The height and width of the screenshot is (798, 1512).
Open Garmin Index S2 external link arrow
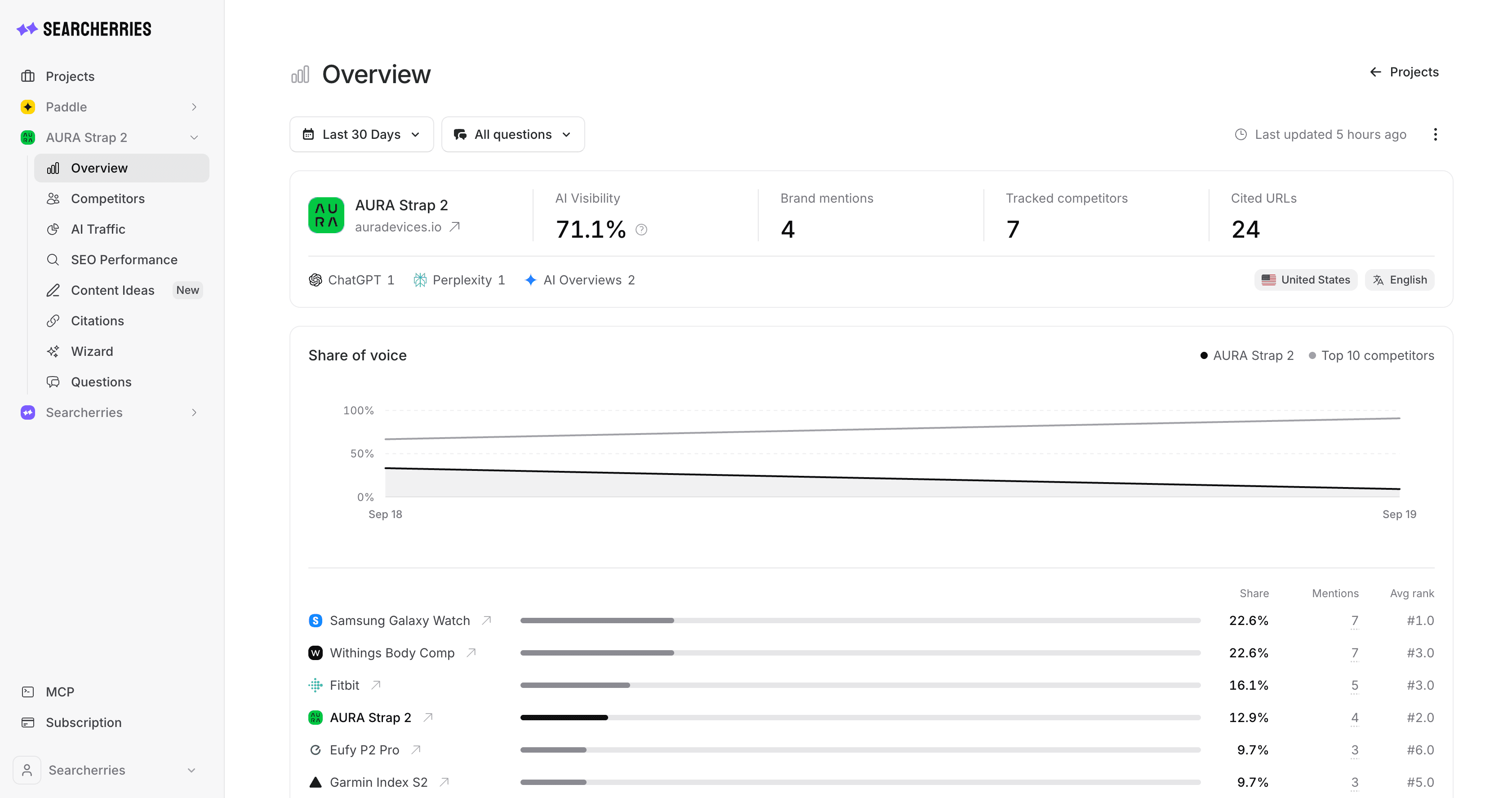coord(445,781)
